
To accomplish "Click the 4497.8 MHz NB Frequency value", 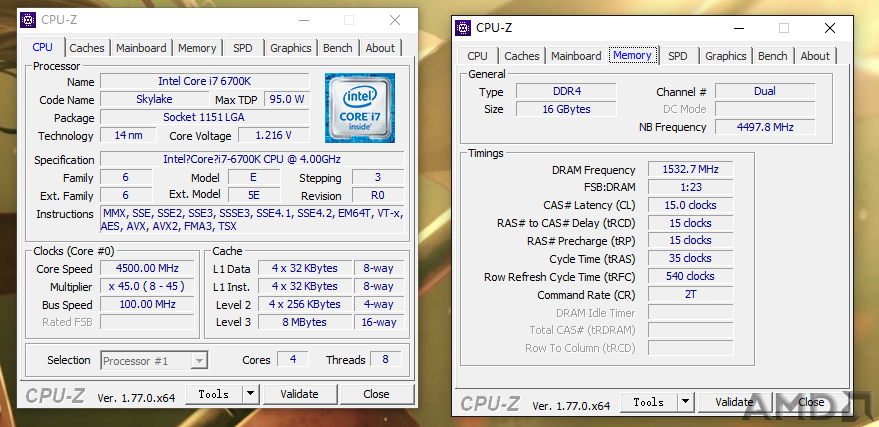I will tap(765, 127).
